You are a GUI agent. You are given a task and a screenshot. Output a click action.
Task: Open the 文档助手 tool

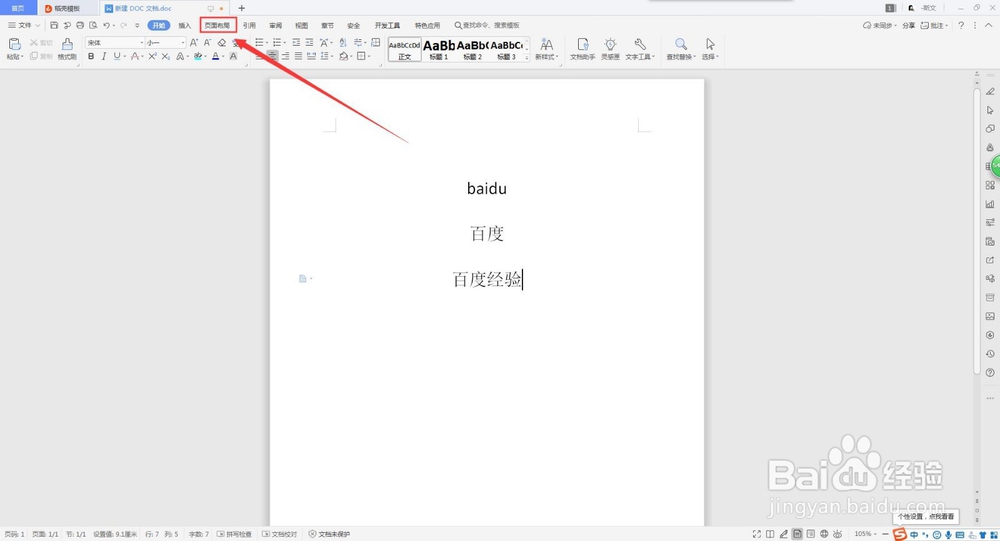pos(582,48)
